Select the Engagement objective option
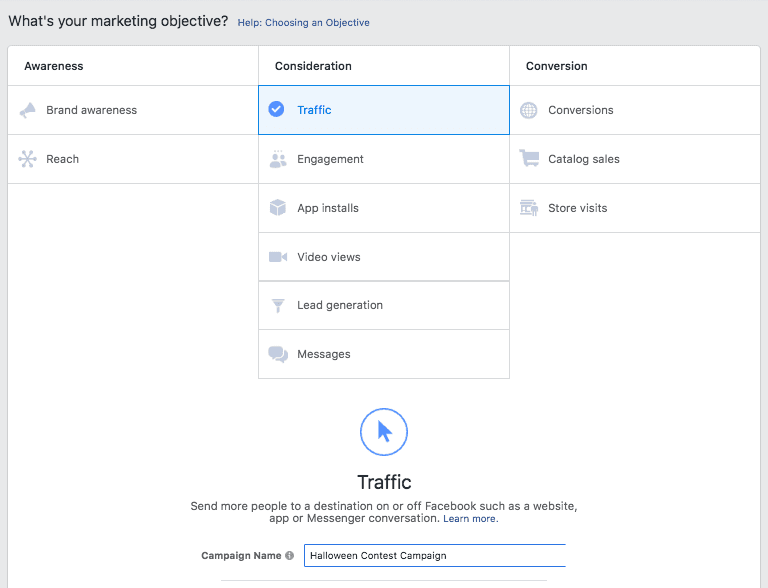Screen dimensions: 768x588 [330, 159]
